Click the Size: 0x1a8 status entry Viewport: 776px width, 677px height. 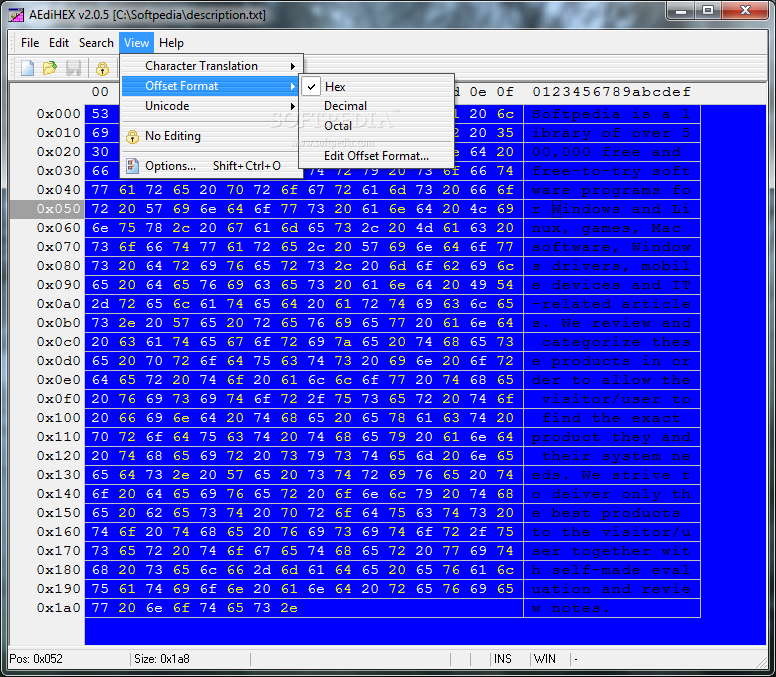[x=162, y=659]
